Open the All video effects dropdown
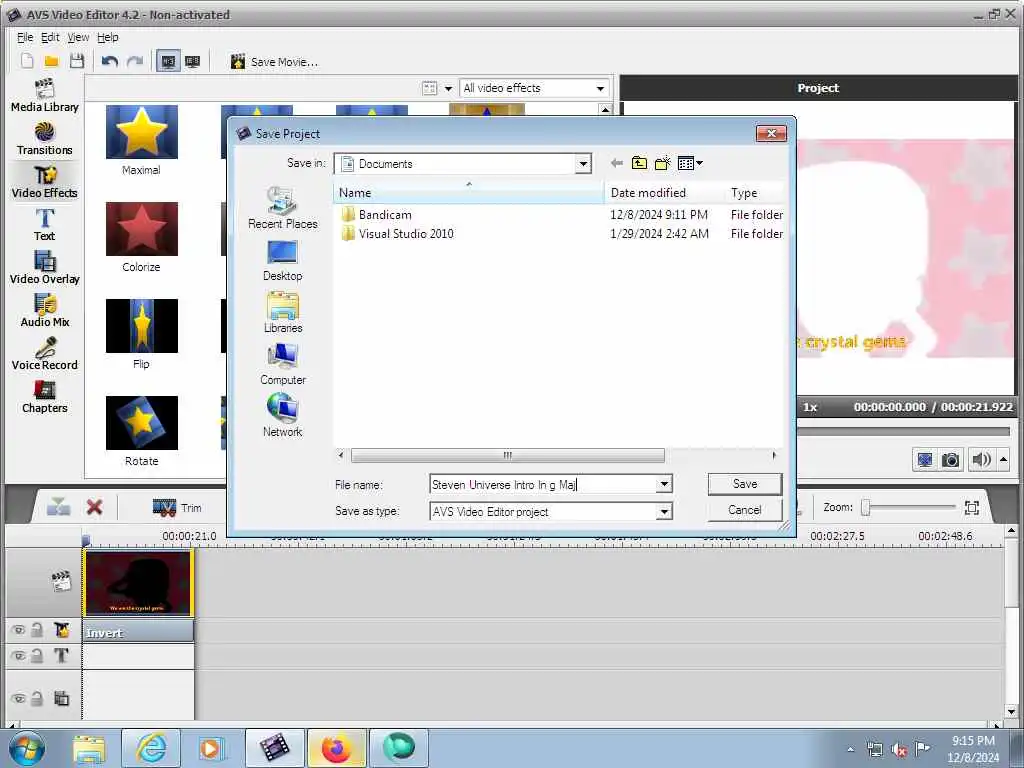Viewport: 1024px width, 768px height. click(x=534, y=88)
